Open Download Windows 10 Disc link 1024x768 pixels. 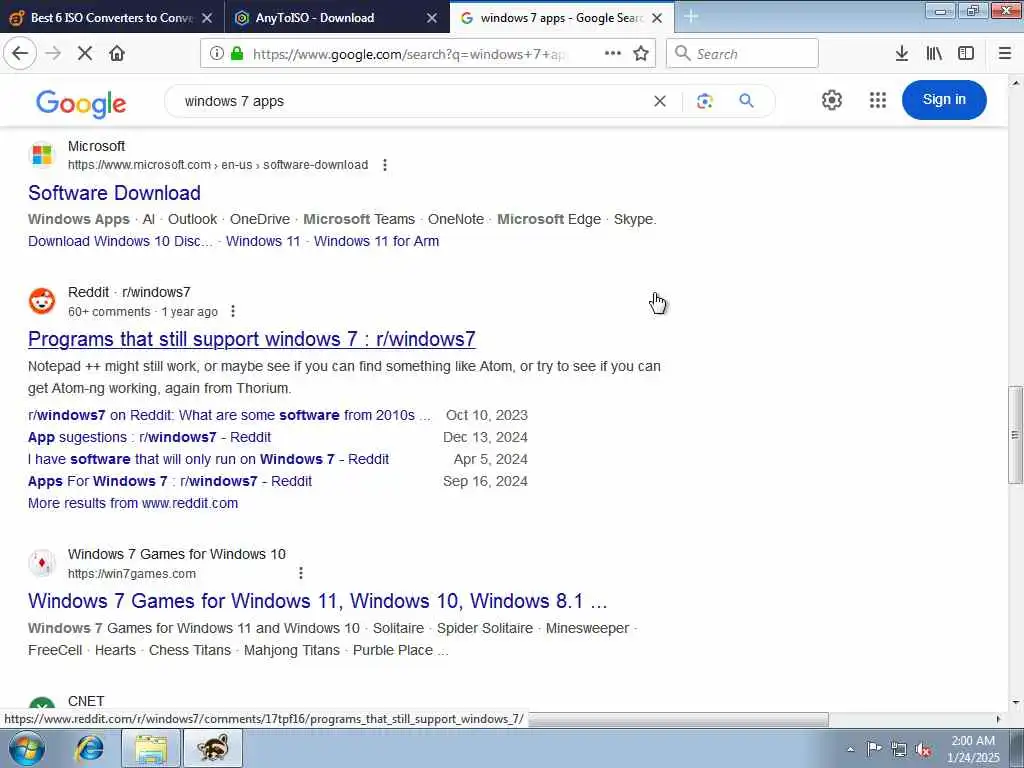pos(120,241)
